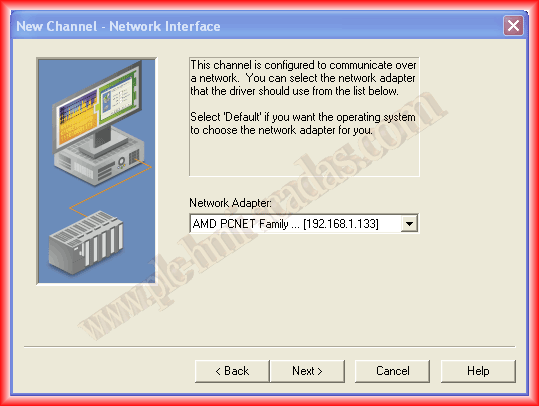Click the desktop computer base unit graphic
Screen dimensions: 539x406
click(x=99, y=159)
